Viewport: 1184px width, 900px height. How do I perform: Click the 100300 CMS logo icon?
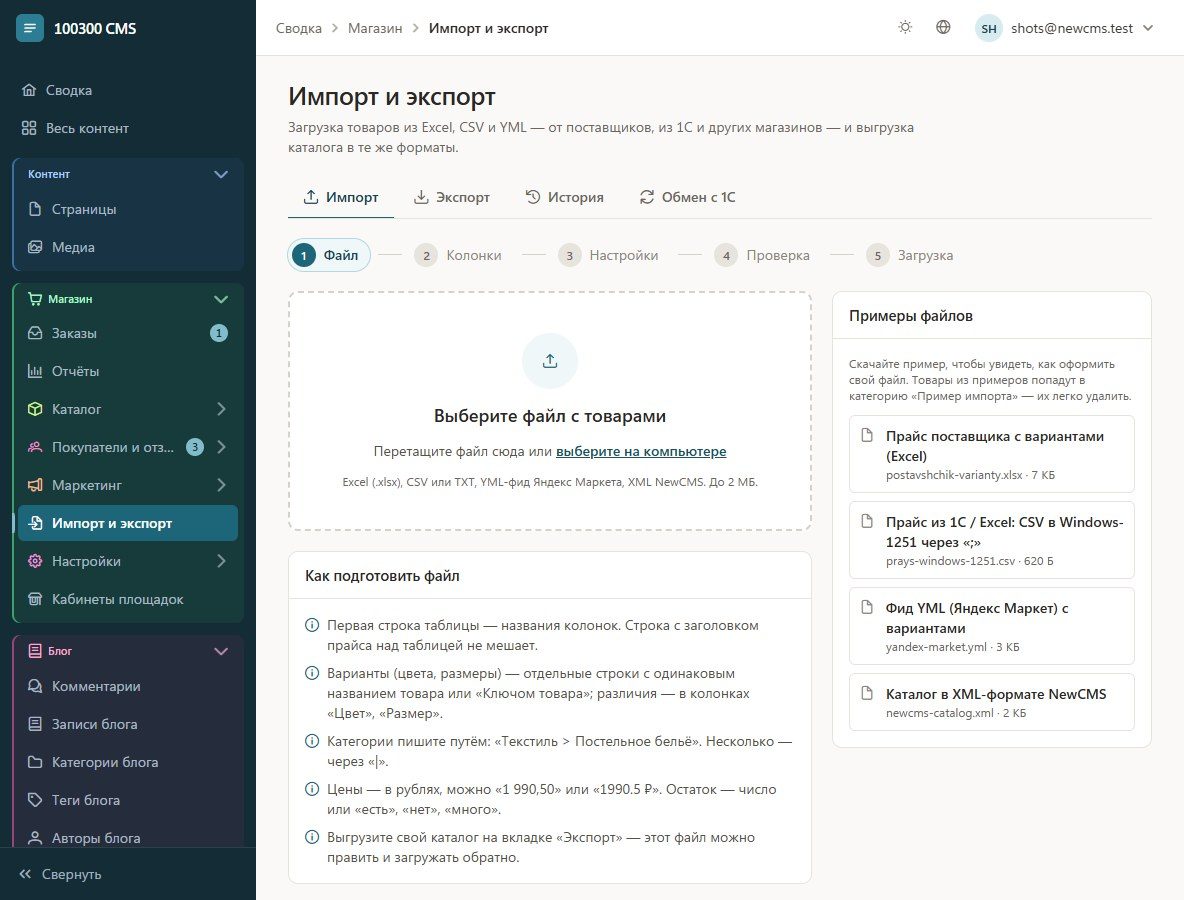(x=29, y=28)
